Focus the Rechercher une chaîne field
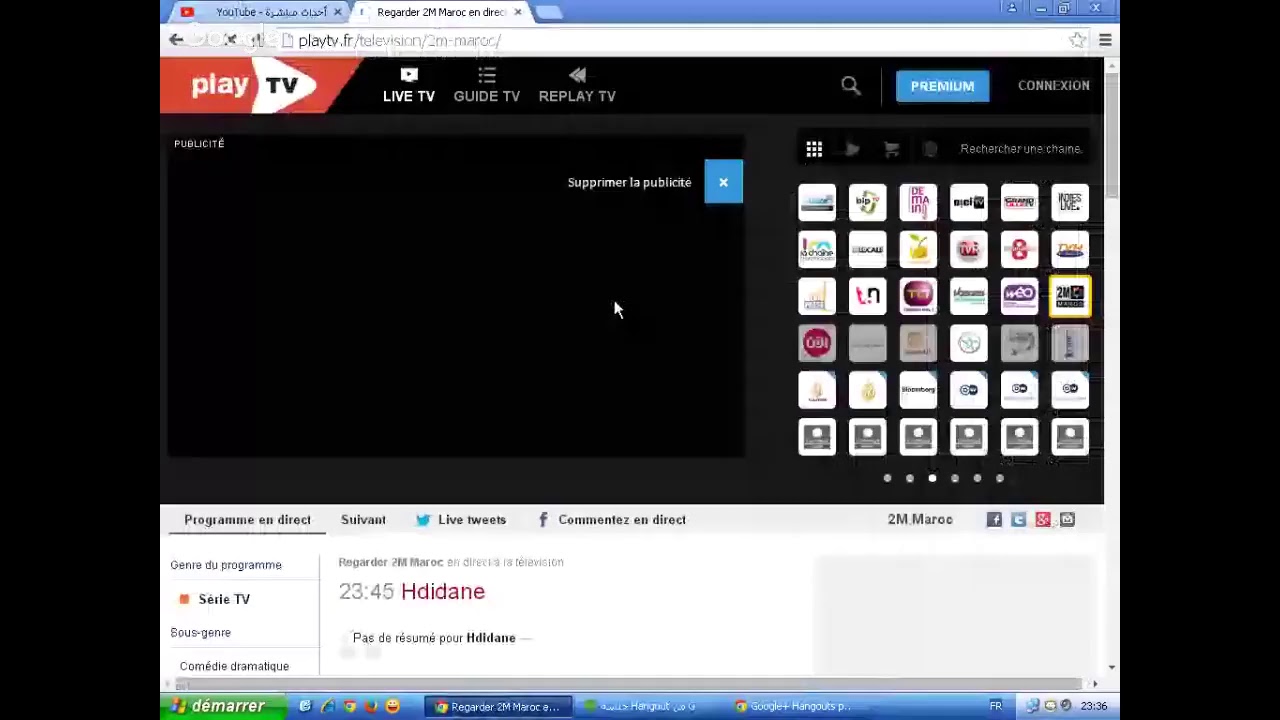Image resolution: width=1280 pixels, height=720 pixels. coord(1021,149)
